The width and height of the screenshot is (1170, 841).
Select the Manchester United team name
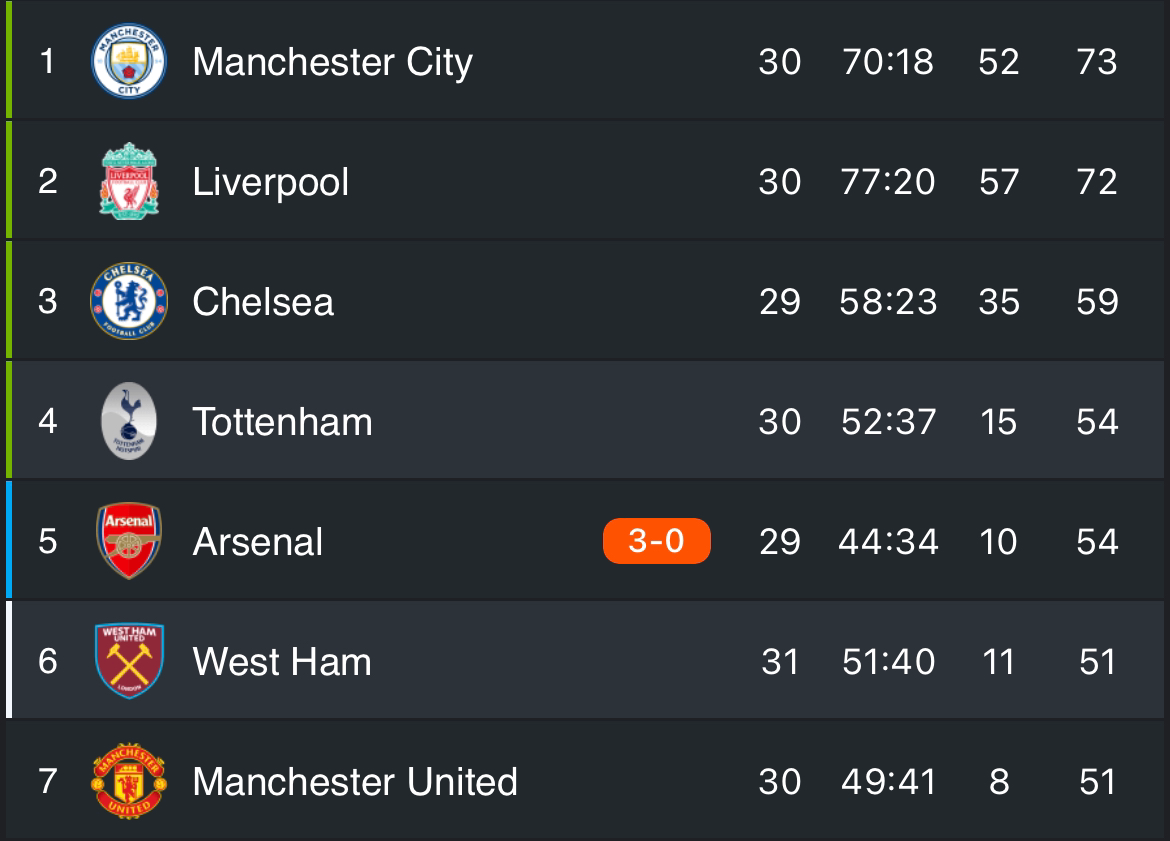[x=355, y=782]
